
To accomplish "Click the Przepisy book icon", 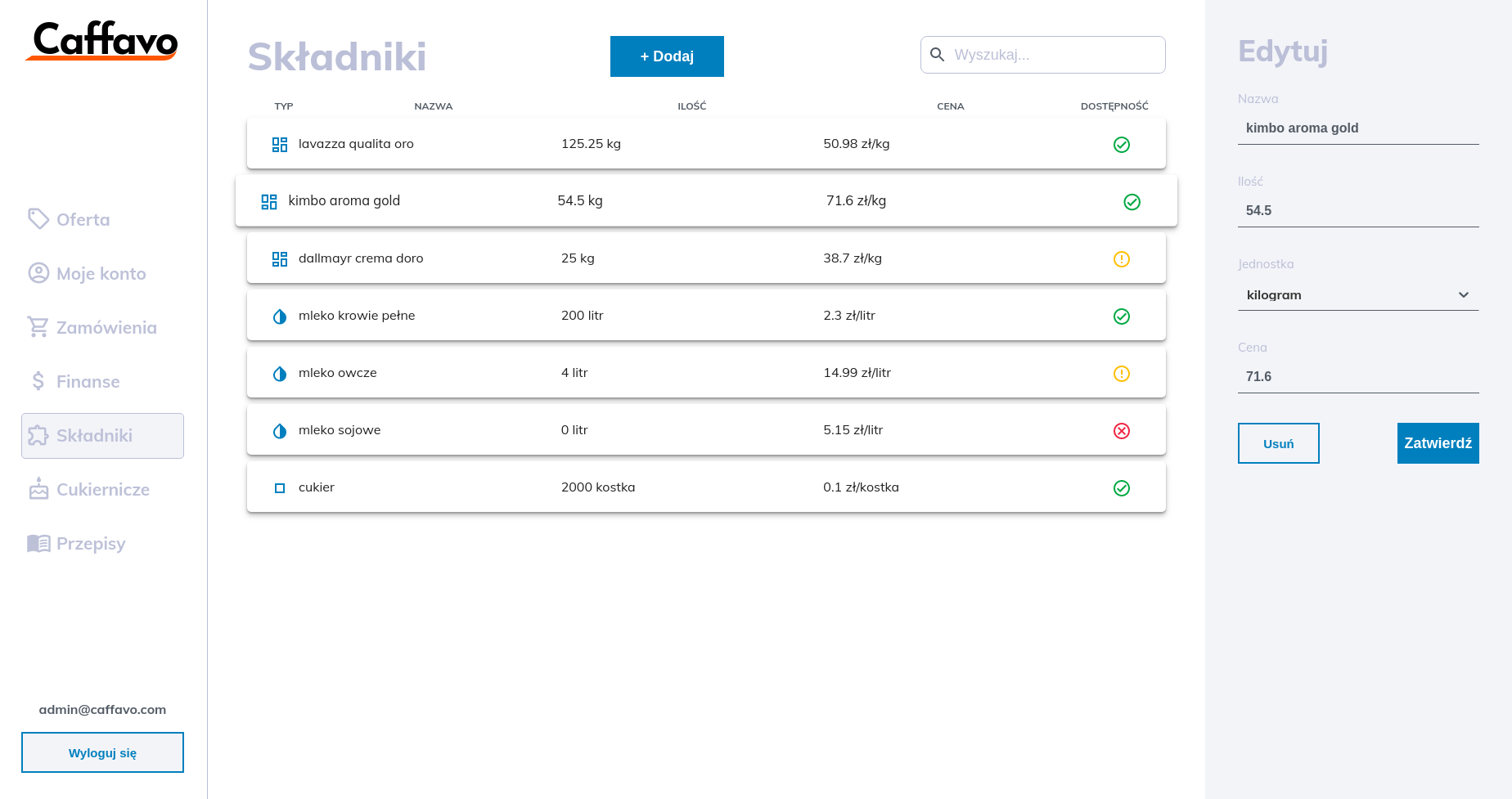I will [x=38, y=543].
